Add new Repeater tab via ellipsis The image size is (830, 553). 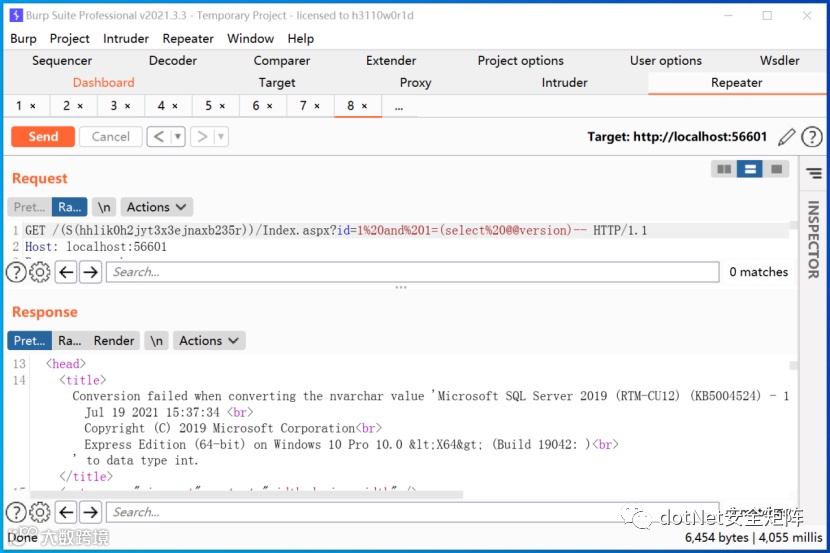399,106
